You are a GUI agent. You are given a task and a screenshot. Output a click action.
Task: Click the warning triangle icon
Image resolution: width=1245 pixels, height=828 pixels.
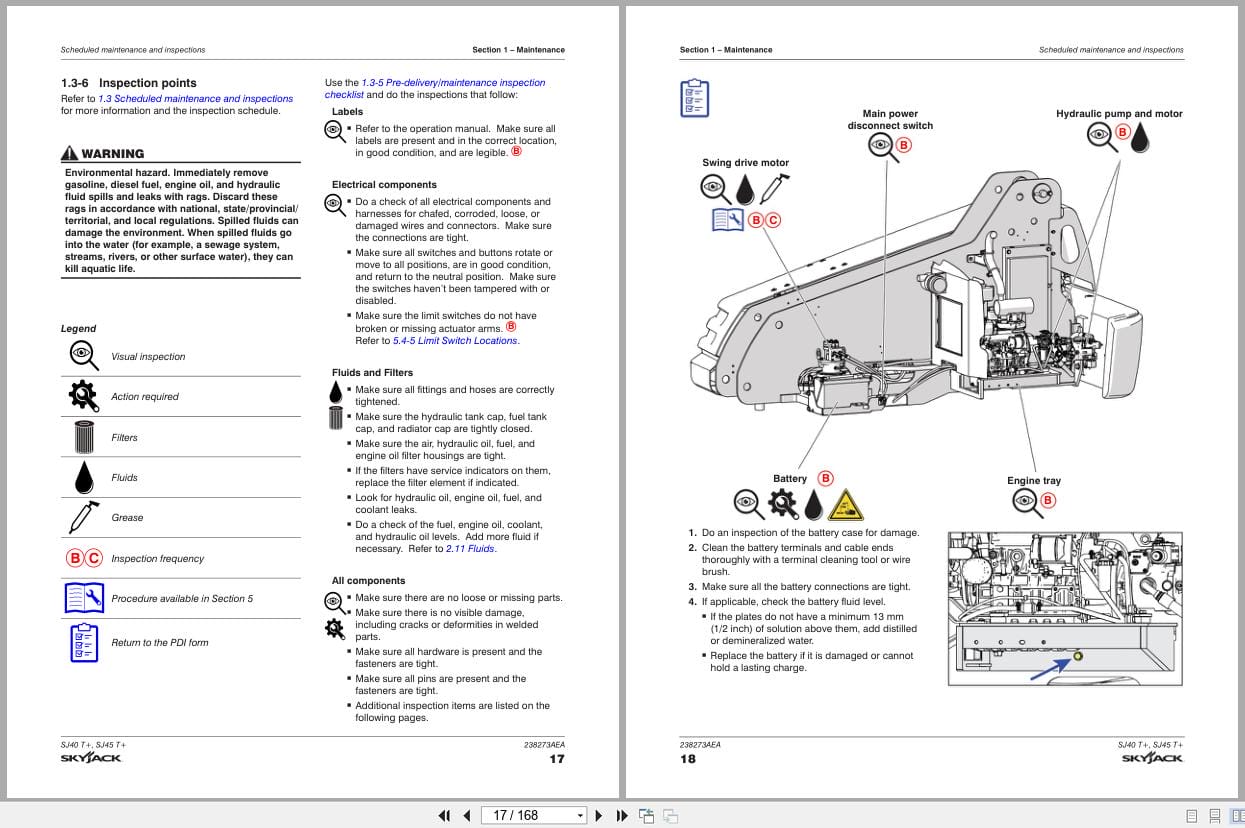coord(69,153)
